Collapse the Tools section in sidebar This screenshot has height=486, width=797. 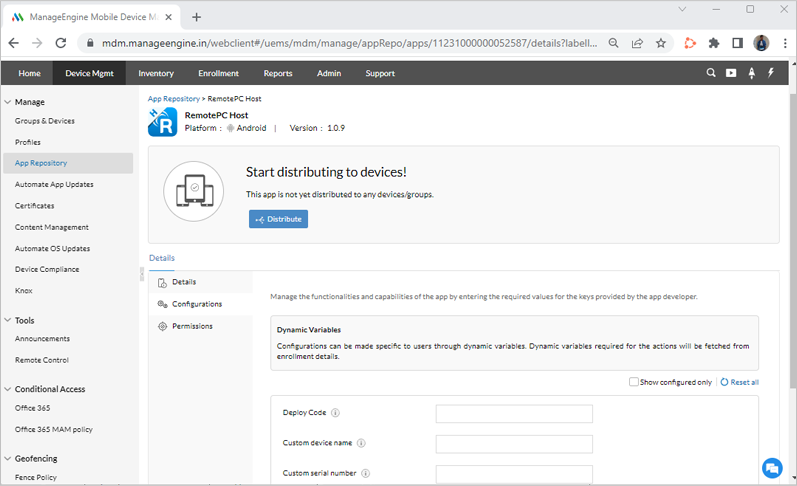click(8, 320)
